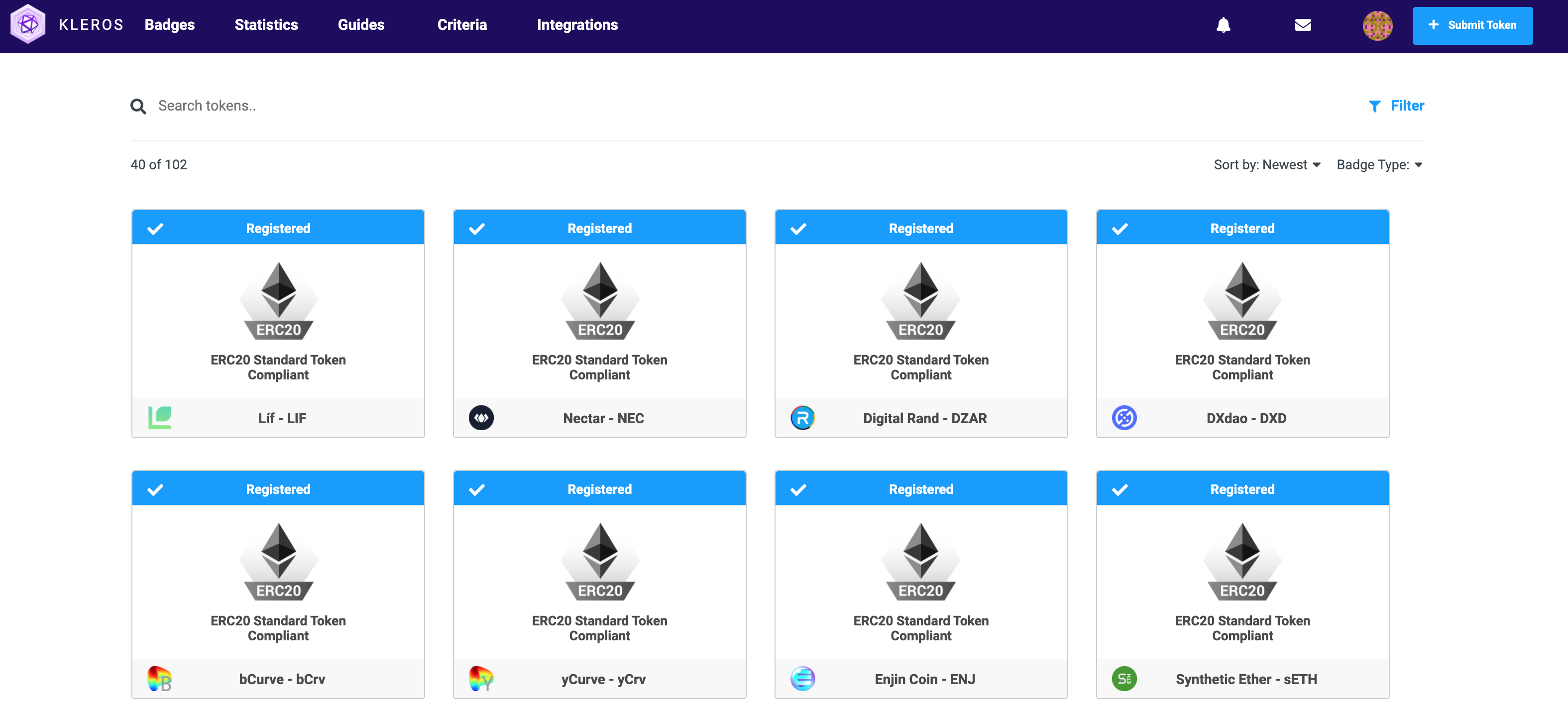Focus the Search tokens input field
Viewport: 1568px width, 721px height.
(x=426, y=106)
